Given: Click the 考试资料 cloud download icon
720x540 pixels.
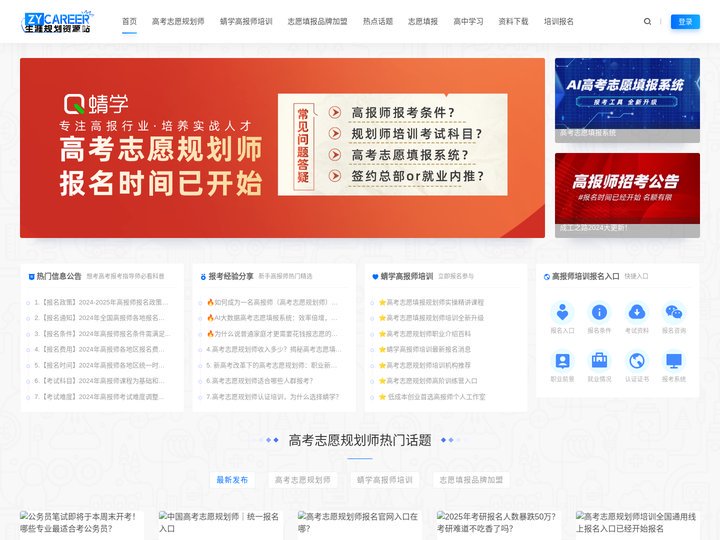Looking at the screenshot, I should click(636, 312).
